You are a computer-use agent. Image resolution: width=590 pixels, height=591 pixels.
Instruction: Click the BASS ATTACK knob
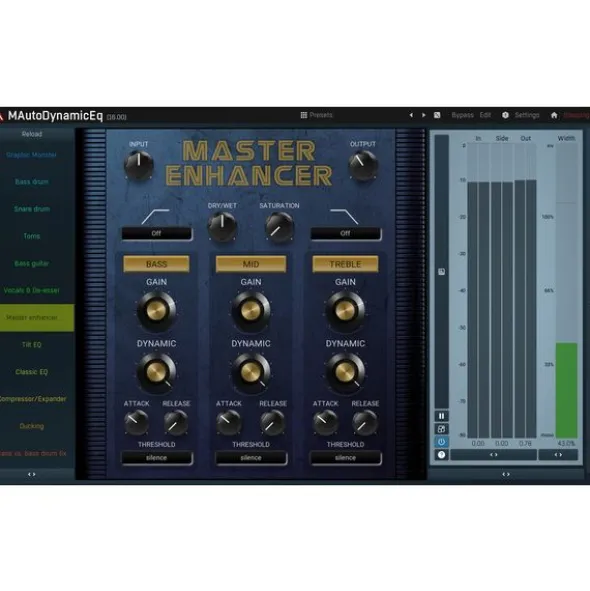tap(136, 423)
